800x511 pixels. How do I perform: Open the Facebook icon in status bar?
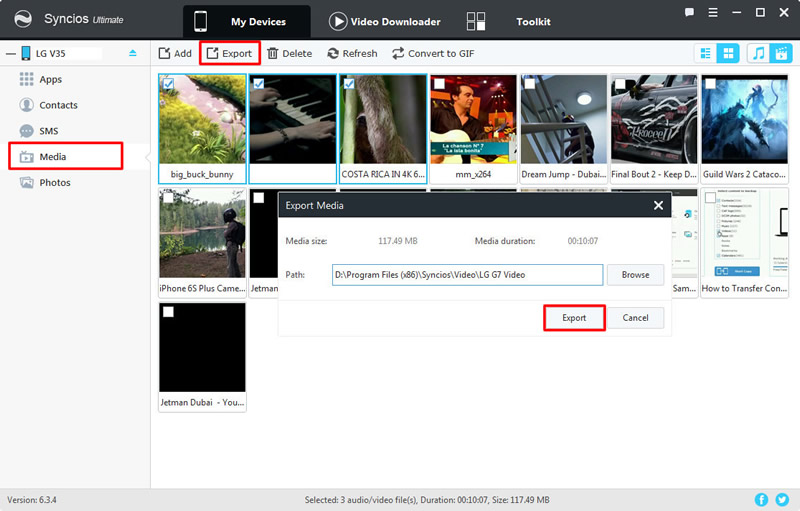(x=761, y=500)
